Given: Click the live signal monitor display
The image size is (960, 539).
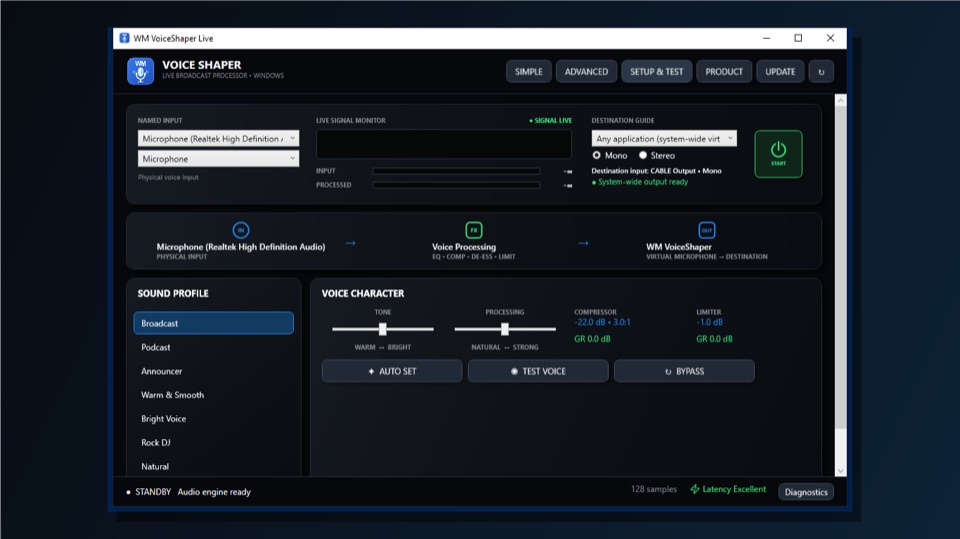Looking at the screenshot, I should click(x=444, y=145).
